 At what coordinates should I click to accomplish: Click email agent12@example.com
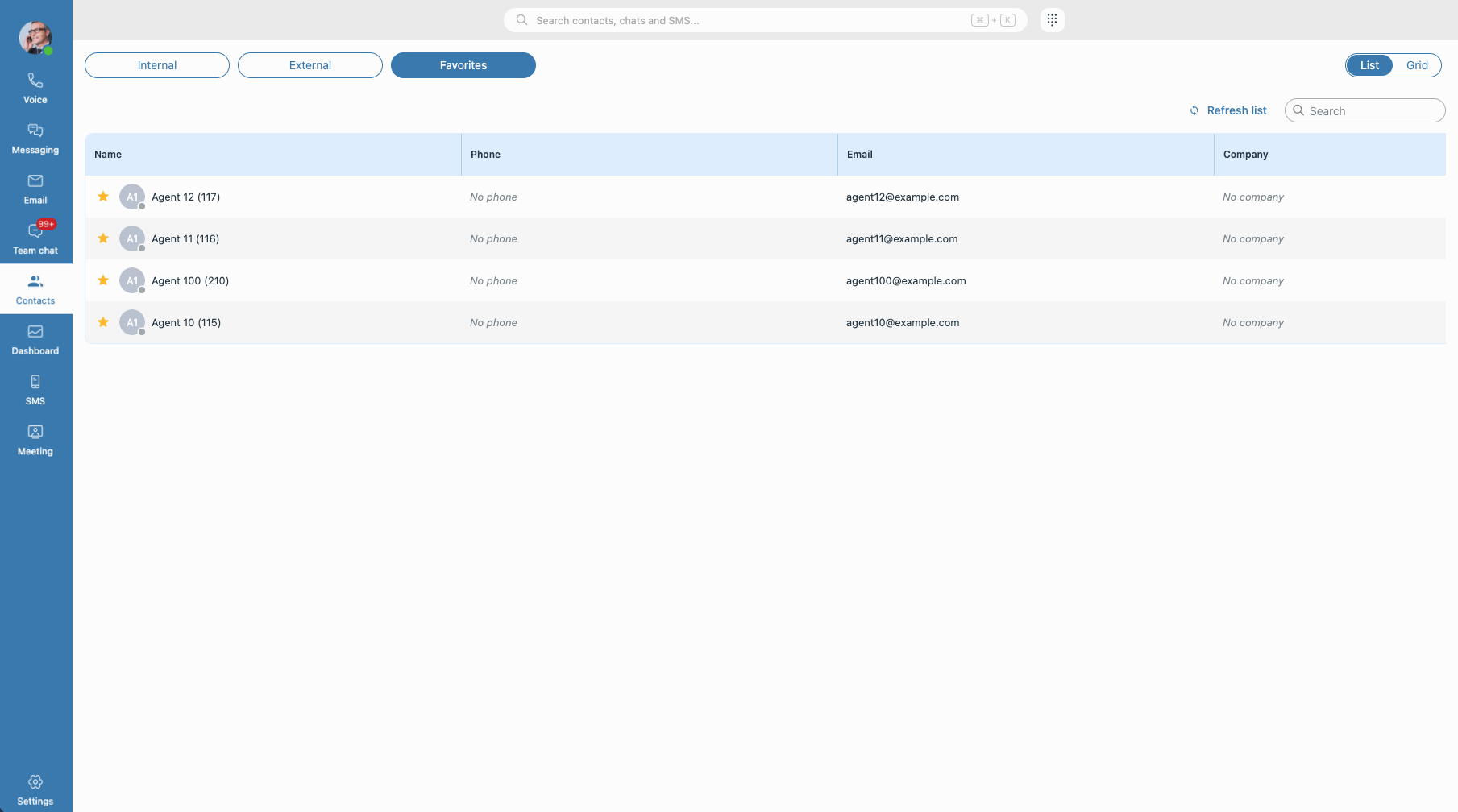(903, 197)
